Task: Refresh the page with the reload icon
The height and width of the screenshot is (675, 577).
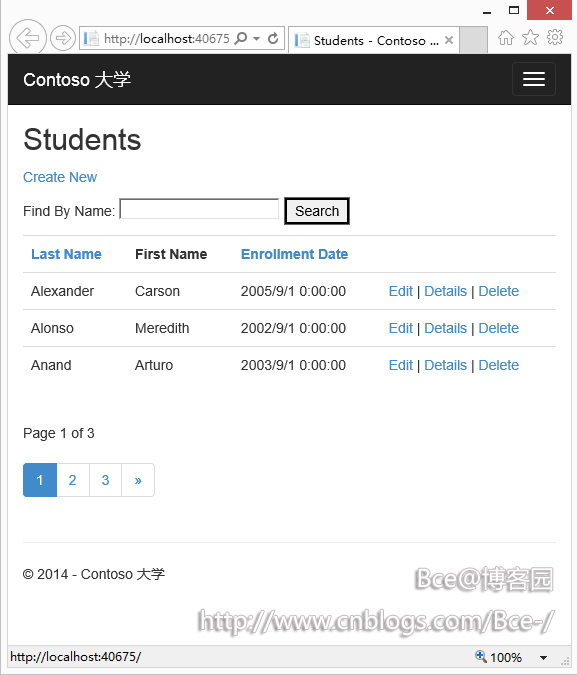Action: [x=273, y=38]
